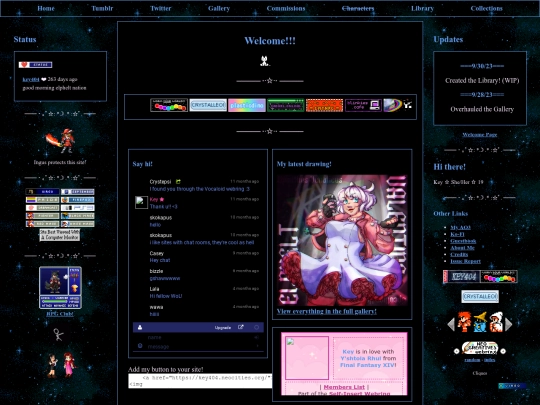The width and height of the screenshot is (540, 405).
Task: Click the small cat sprite under Welcome
Action: click(264, 61)
